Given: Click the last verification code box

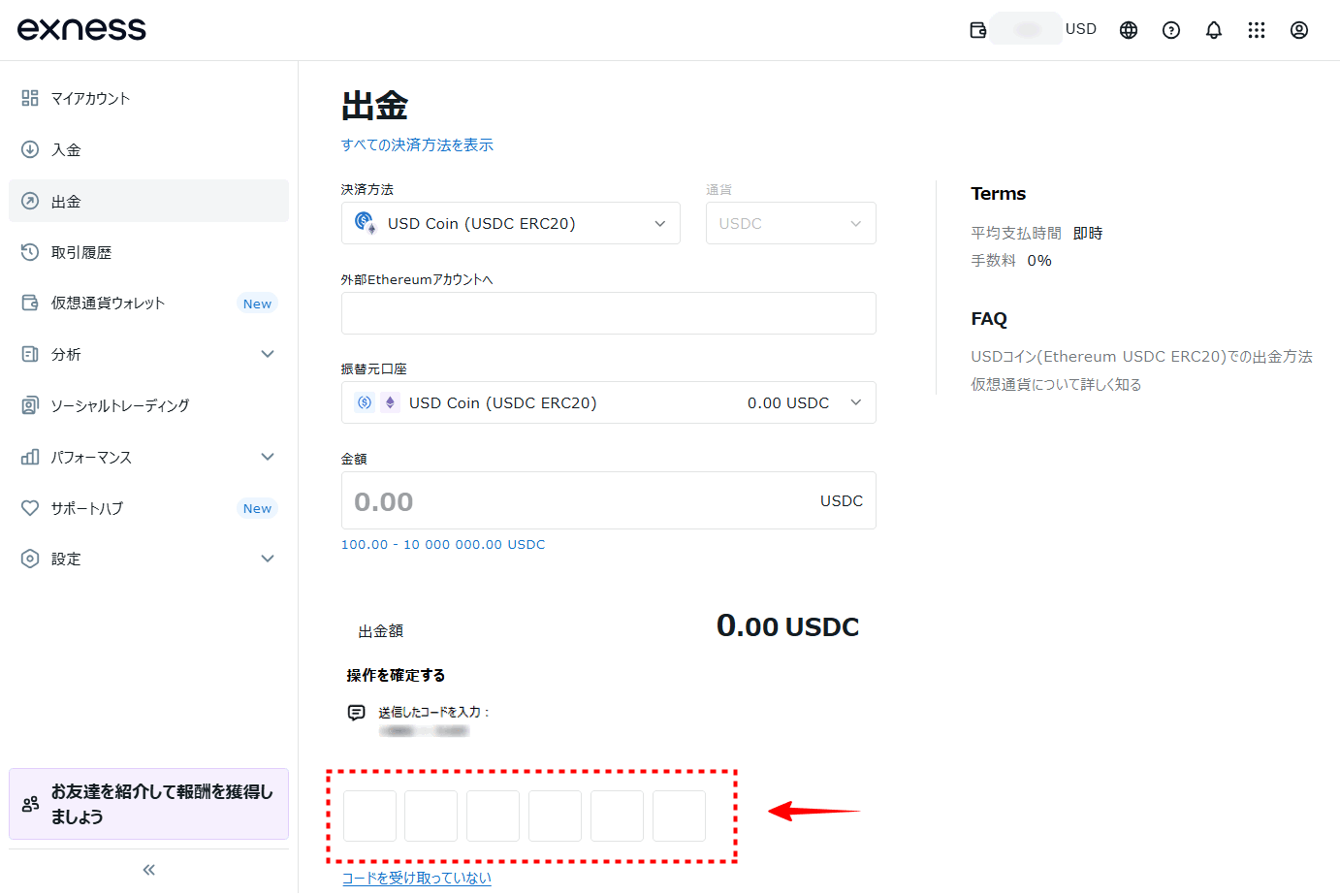Looking at the screenshot, I should 679,816.
